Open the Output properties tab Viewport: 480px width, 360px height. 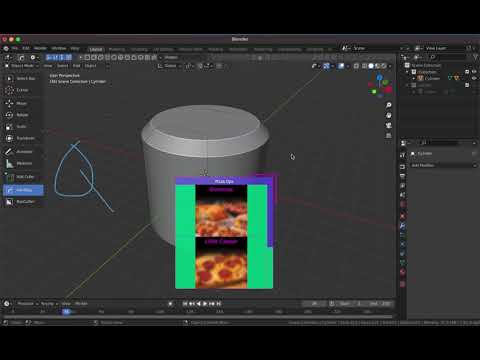(x=403, y=176)
